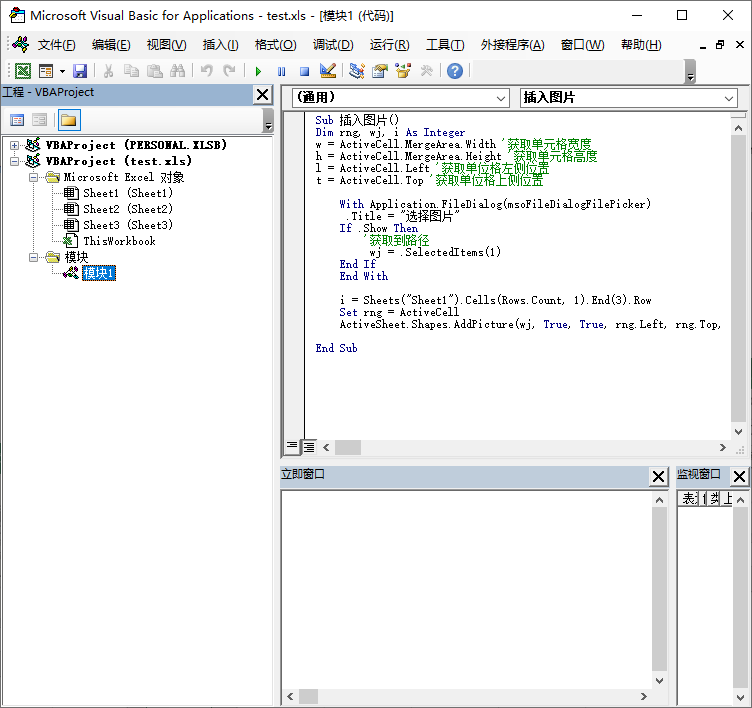The height and width of the screenshot is (708, 752).
Task: Click immediate window horizontal scrollbar thumb
Action: tap(308, 696)
